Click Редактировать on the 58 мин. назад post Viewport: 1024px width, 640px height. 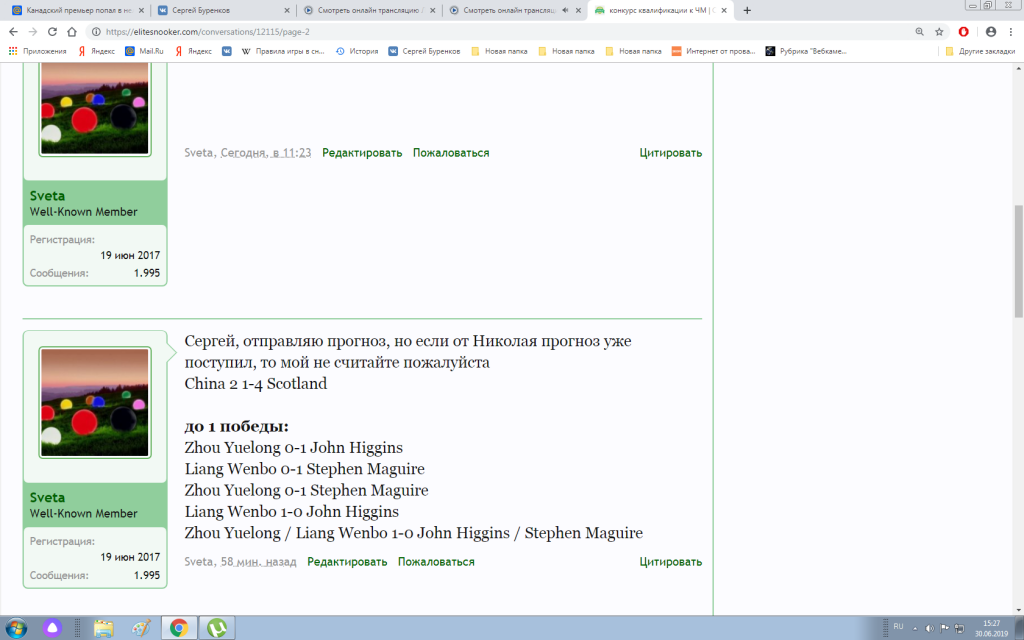(347, 562)
